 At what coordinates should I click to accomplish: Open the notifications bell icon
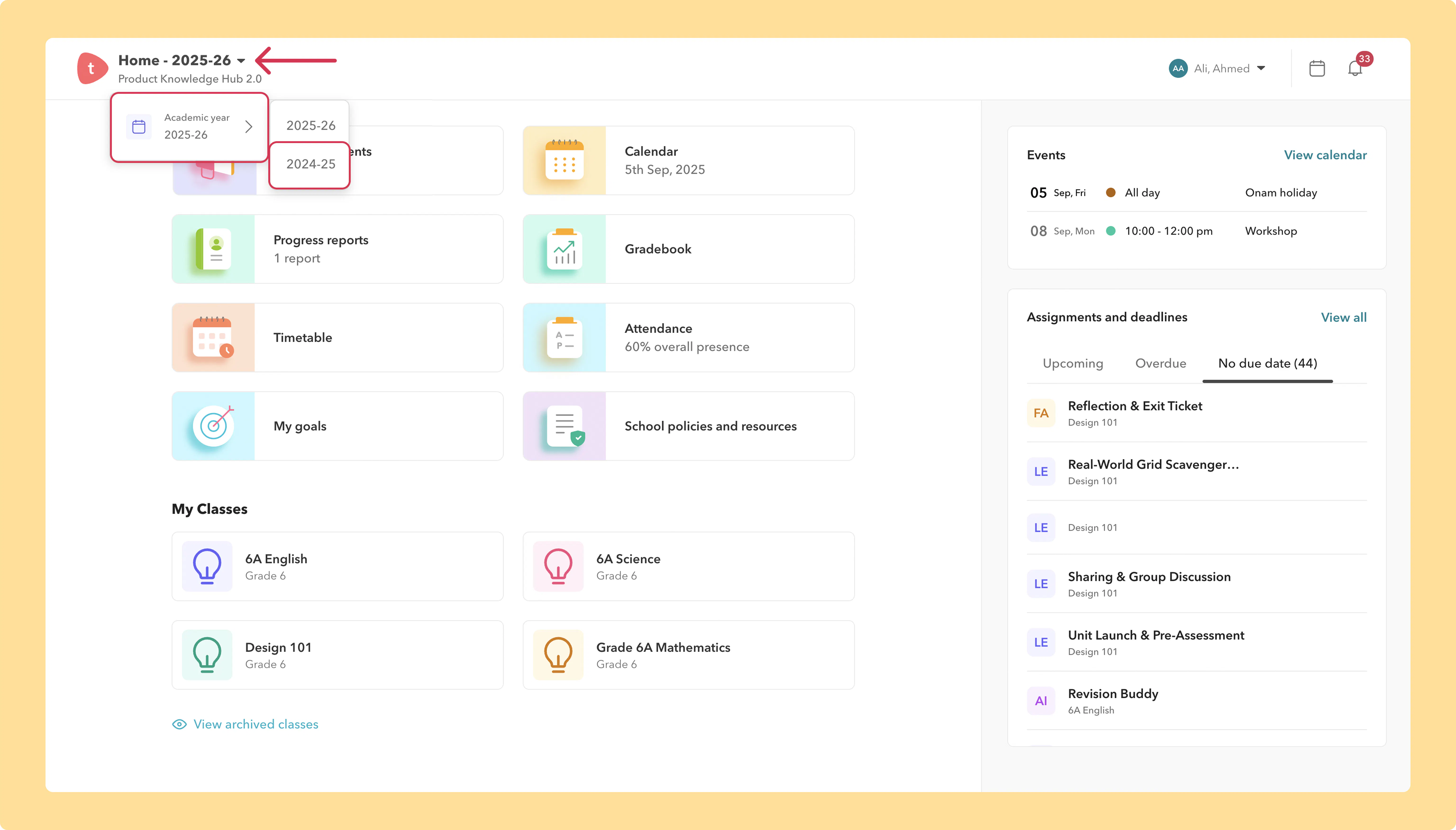click(x=1355, y=68)
